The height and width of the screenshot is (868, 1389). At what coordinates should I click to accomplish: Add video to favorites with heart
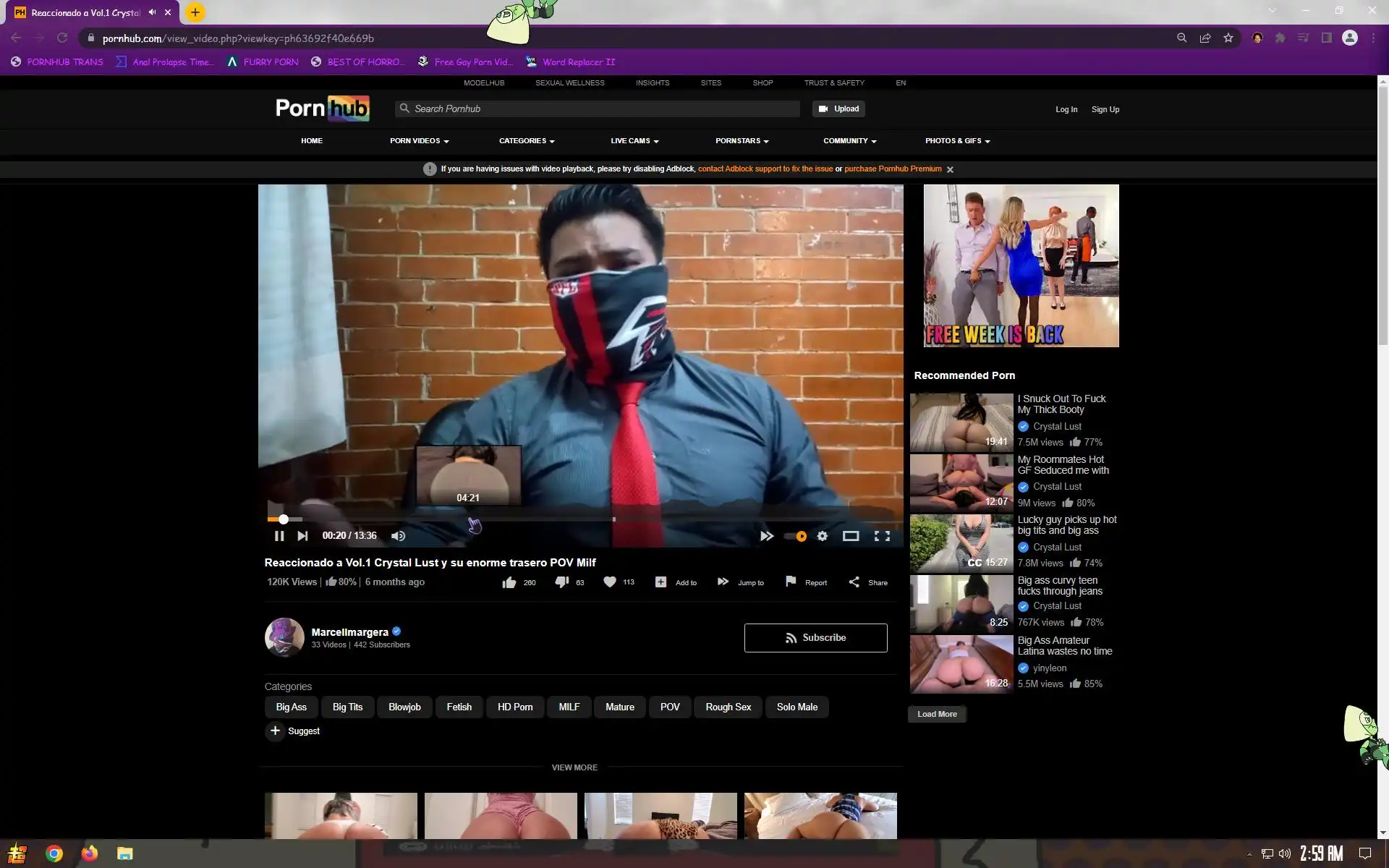point(610,582)
